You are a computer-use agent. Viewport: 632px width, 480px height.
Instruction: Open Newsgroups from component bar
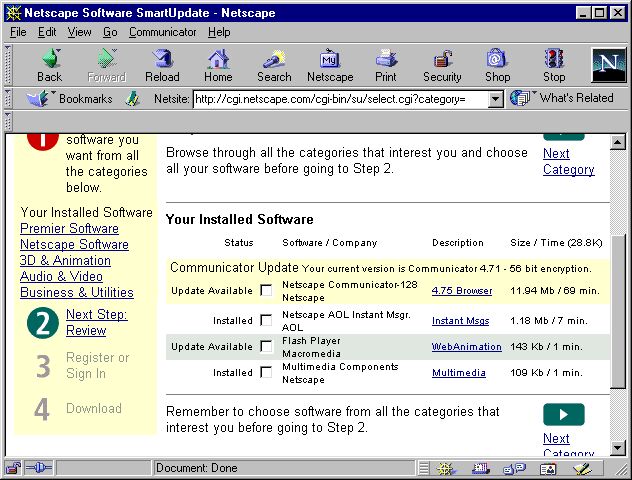[x=515, y=468]
